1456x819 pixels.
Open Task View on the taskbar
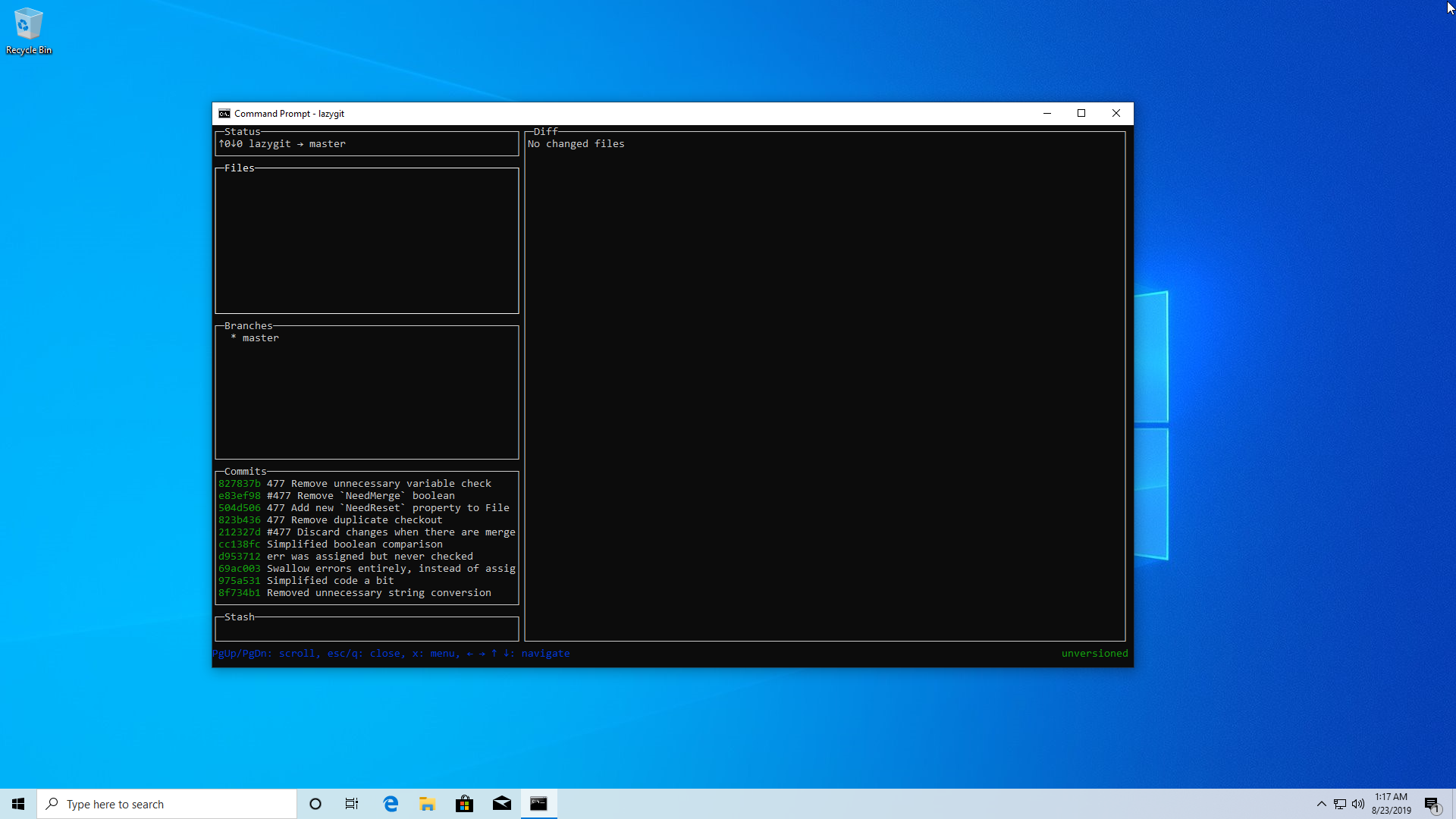[x=352, y=804]
